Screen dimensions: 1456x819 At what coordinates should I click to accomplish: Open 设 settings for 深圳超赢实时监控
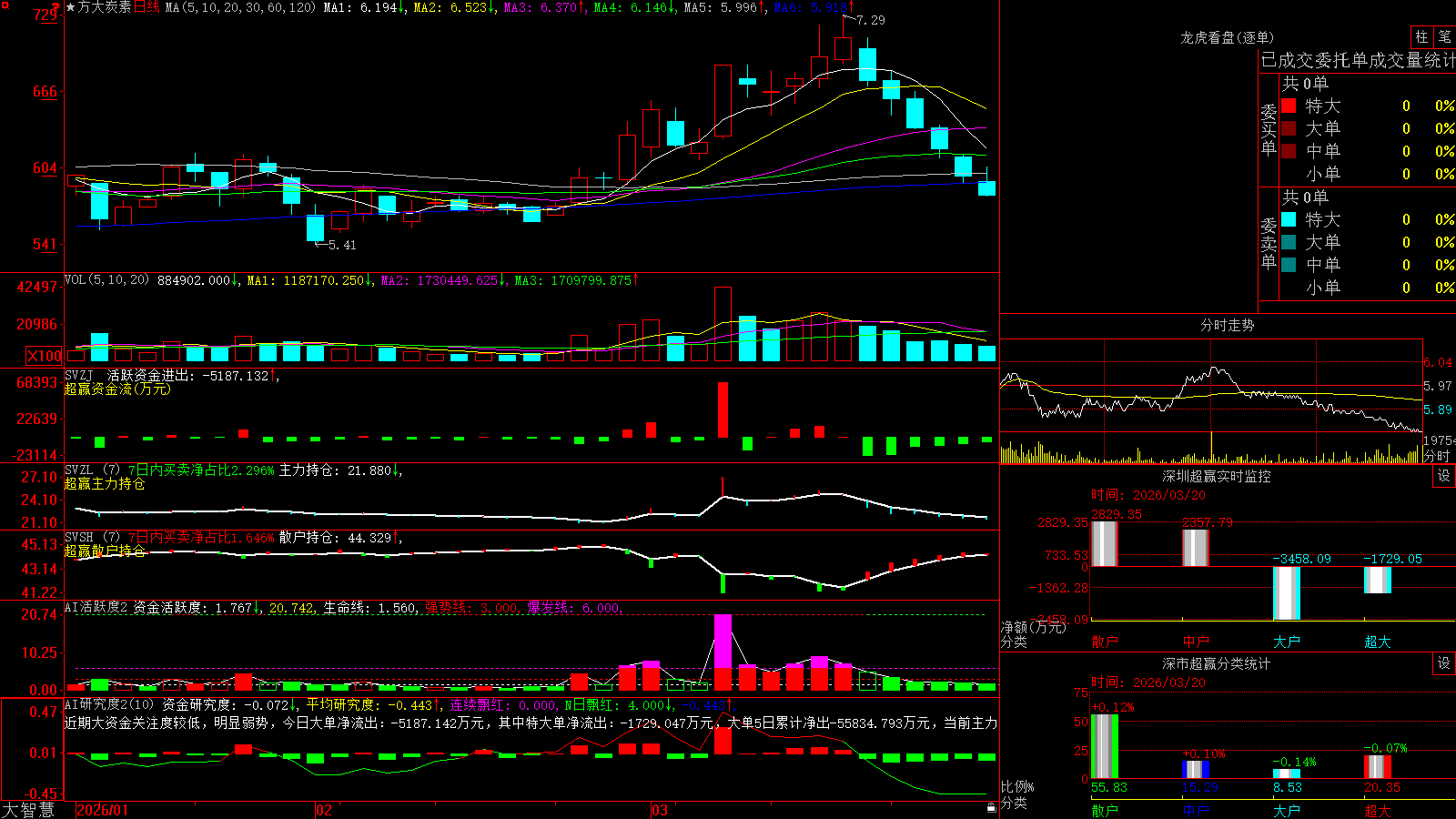click(1444, 476)
